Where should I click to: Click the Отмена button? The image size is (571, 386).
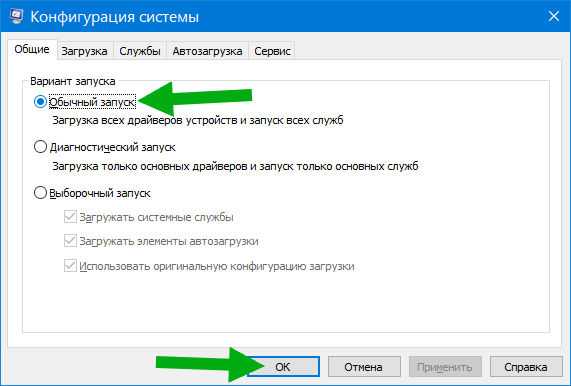pyautogui.click(x=364, y=367)
